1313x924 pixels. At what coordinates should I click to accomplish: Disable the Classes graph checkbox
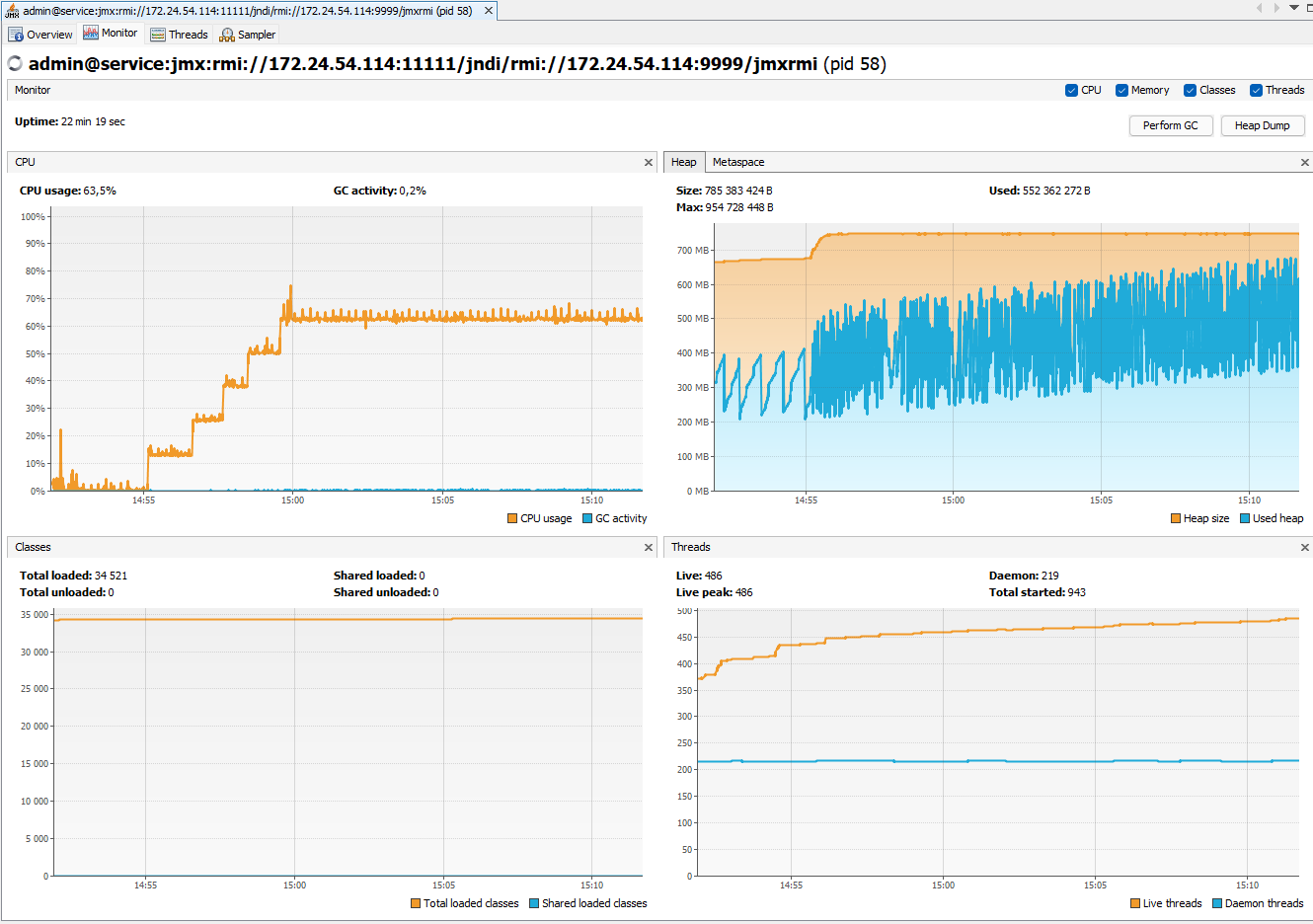tap(1190, 91)
